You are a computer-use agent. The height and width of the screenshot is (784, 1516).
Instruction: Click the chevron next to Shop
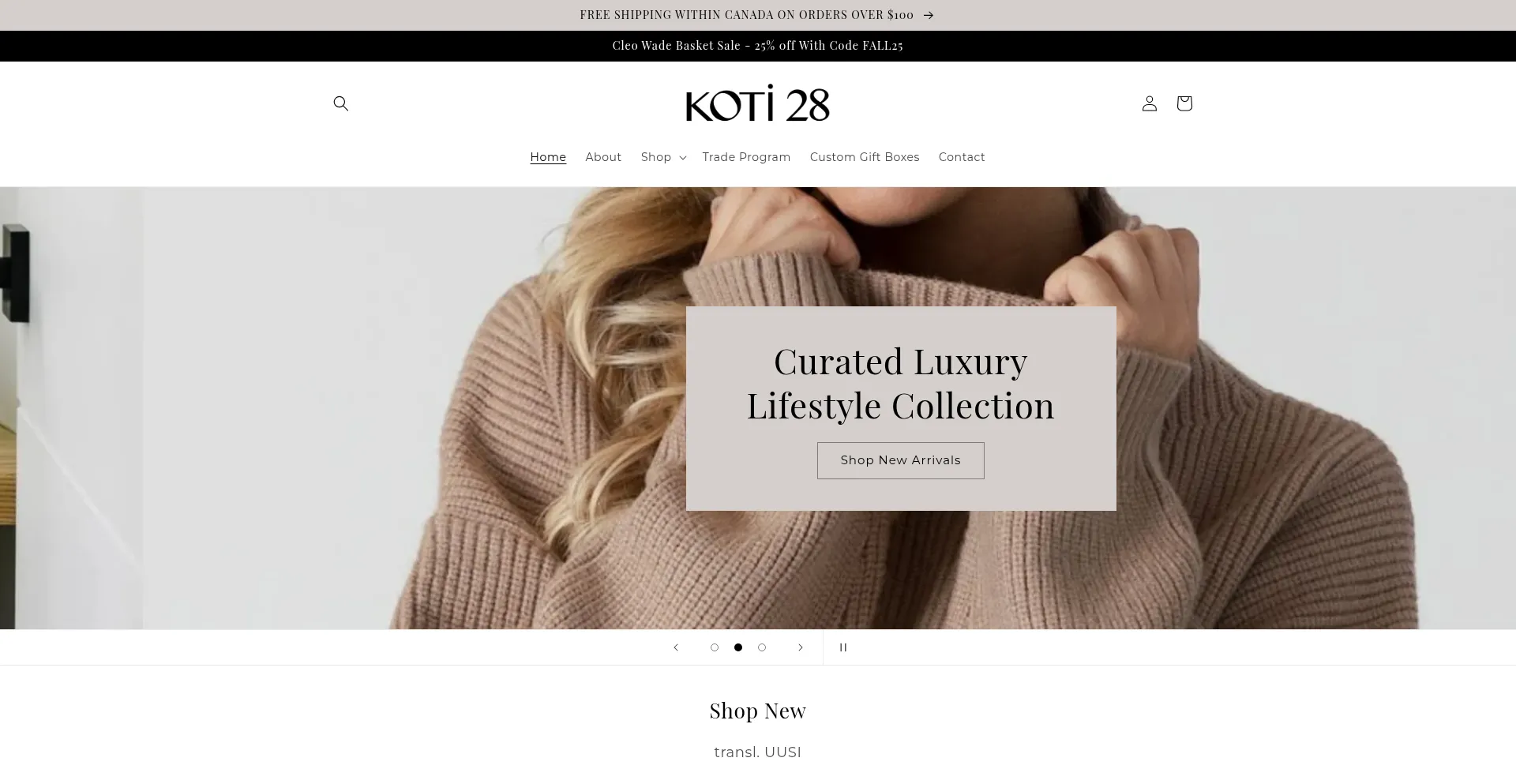coord(683,158)
